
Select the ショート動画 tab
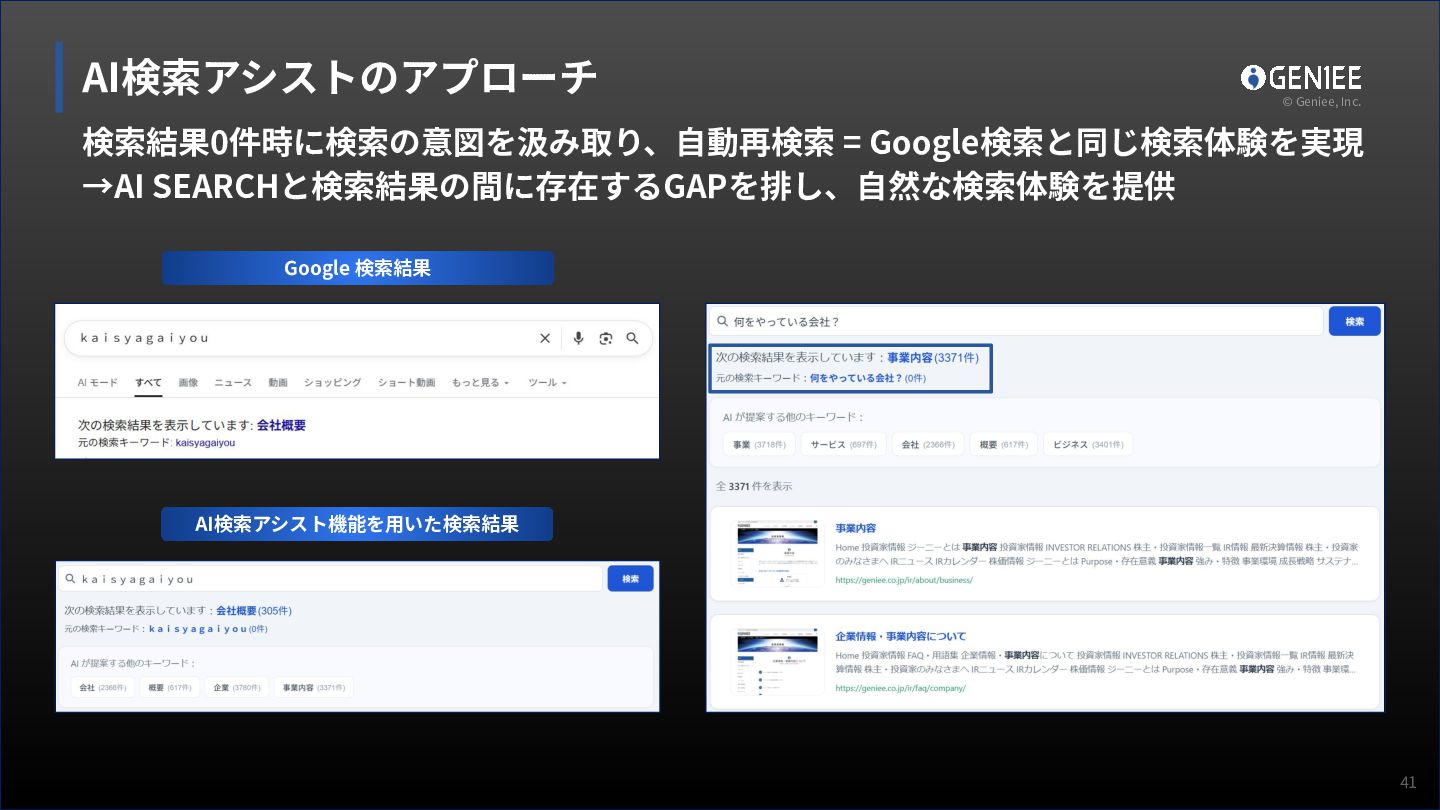coord(406,383)
